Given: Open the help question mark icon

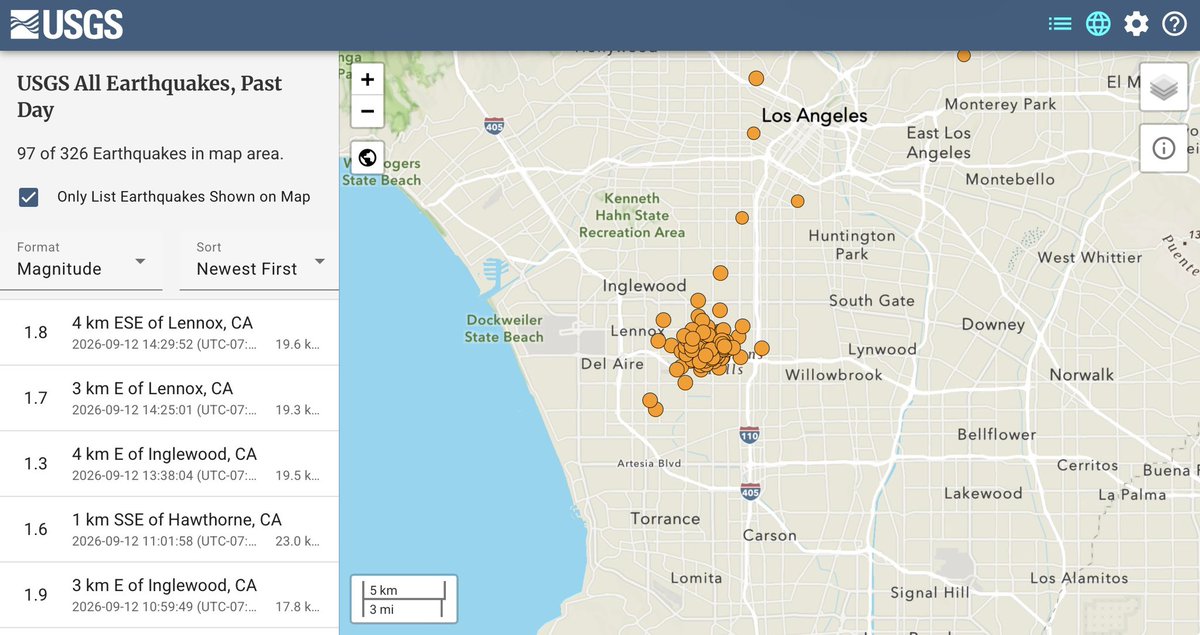Looking at the screenshot, I should [x=1174, y=24].
